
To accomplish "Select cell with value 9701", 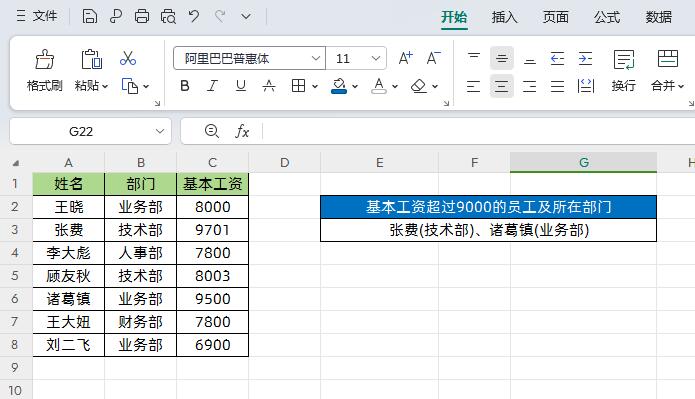I will coord(213,230).
